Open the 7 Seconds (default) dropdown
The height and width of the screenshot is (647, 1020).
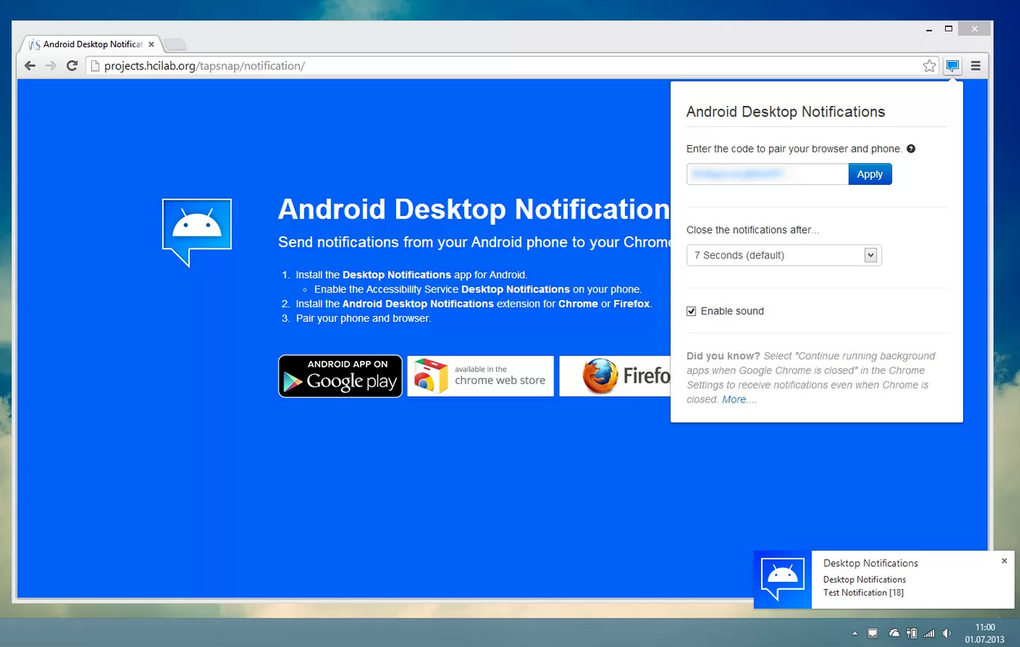coord(783,255)
